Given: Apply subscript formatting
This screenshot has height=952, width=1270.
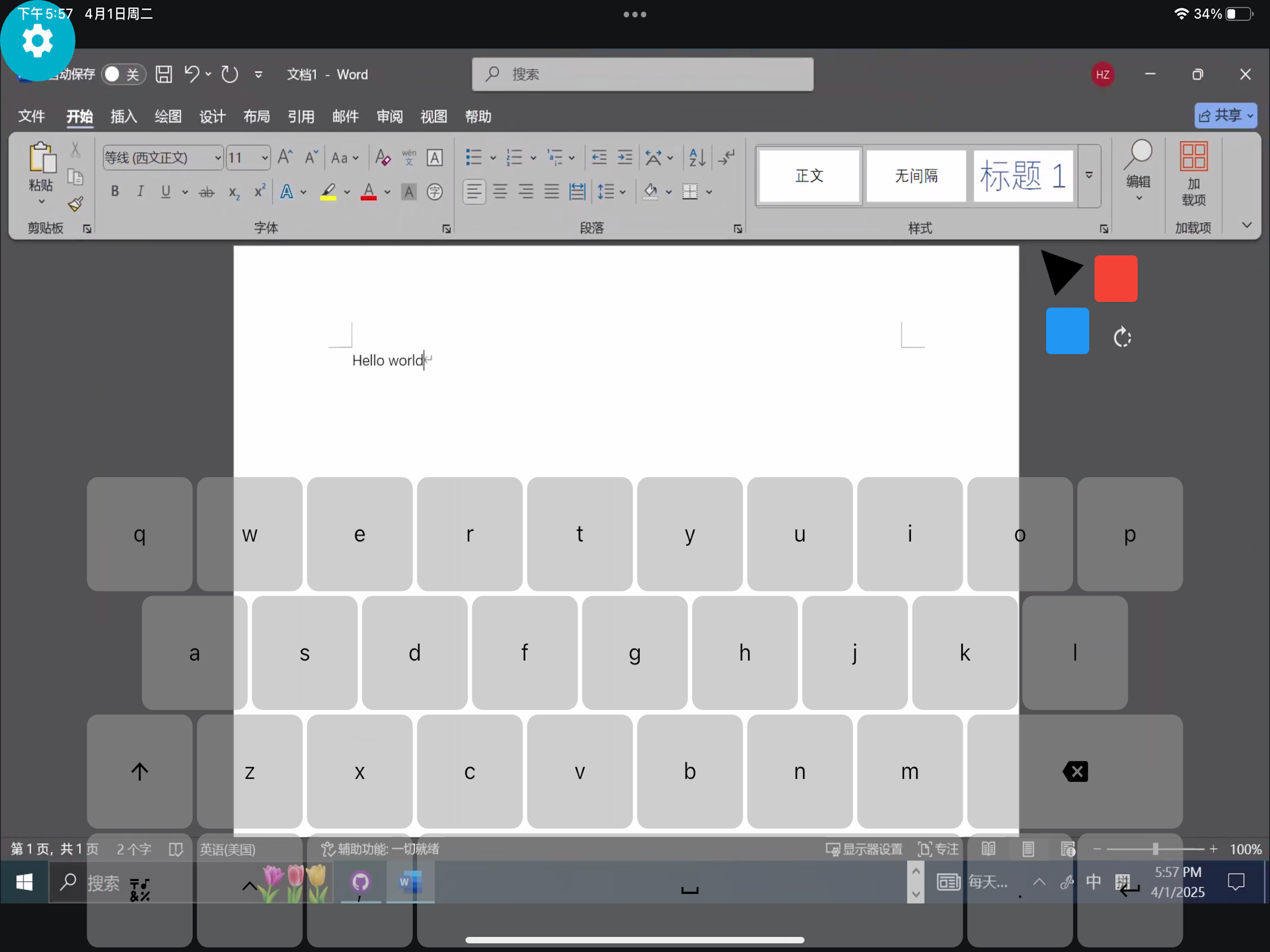Looking at the screenshot, I should (x=234, y=192).
